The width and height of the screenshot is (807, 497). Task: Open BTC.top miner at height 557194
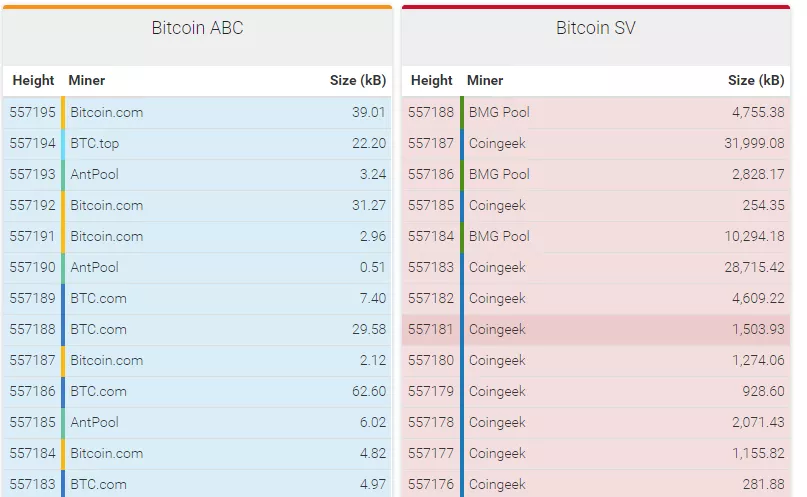click(x=95, y=143)
